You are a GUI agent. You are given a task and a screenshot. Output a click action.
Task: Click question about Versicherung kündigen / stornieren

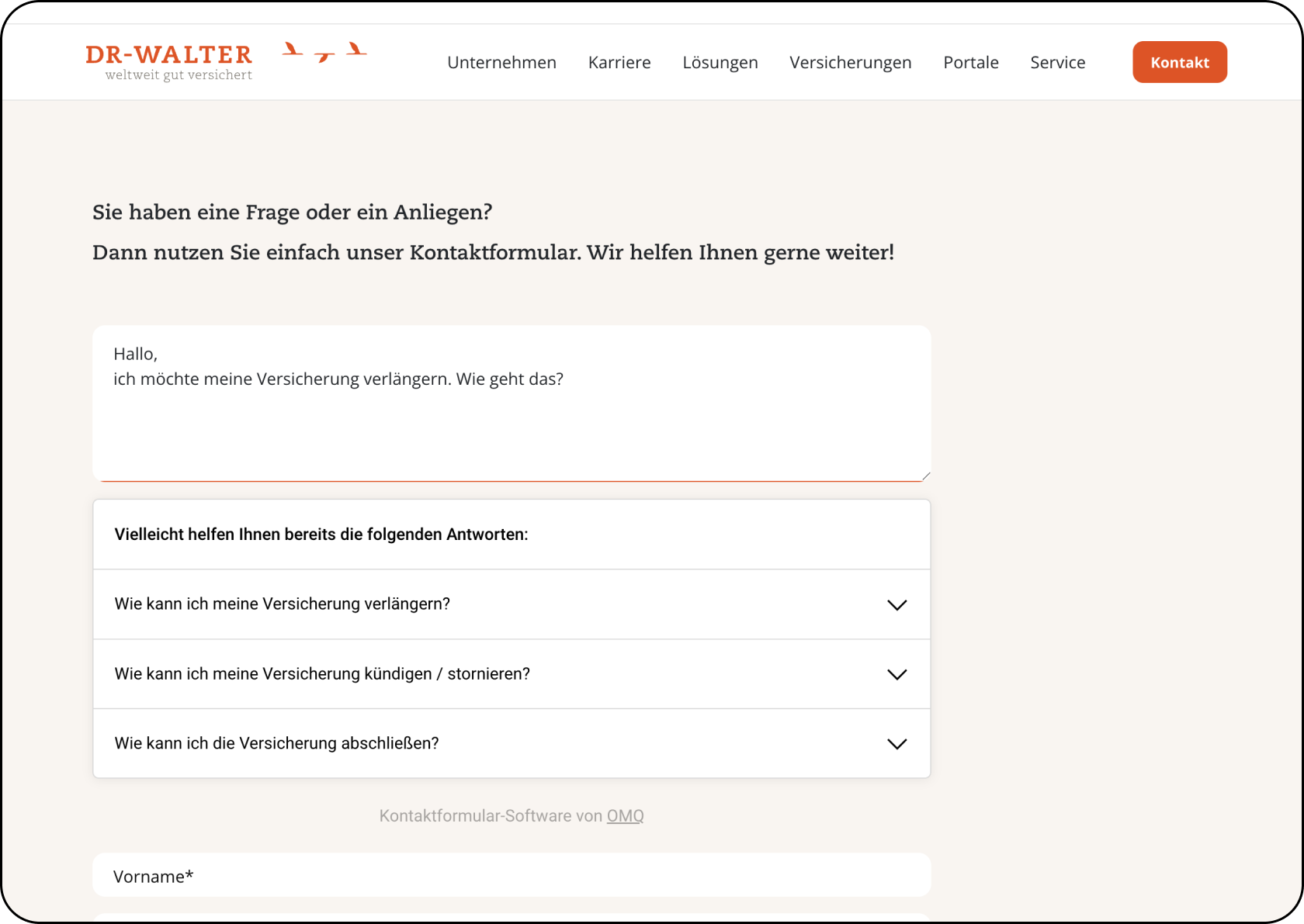[322, 674]
